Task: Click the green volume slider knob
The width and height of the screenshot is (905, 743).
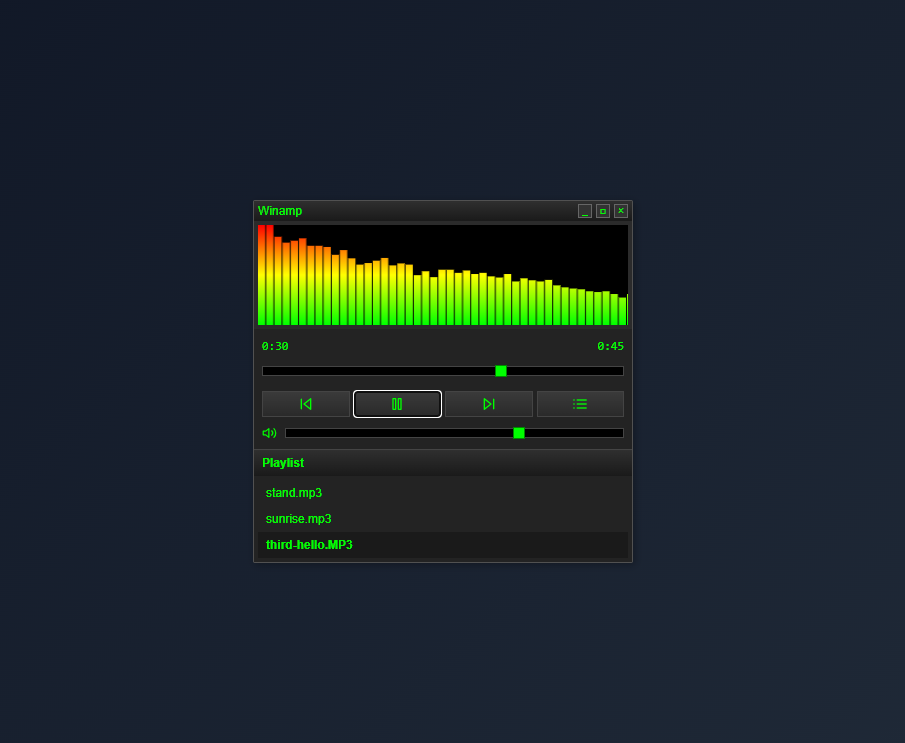Action: pos(519,432)
